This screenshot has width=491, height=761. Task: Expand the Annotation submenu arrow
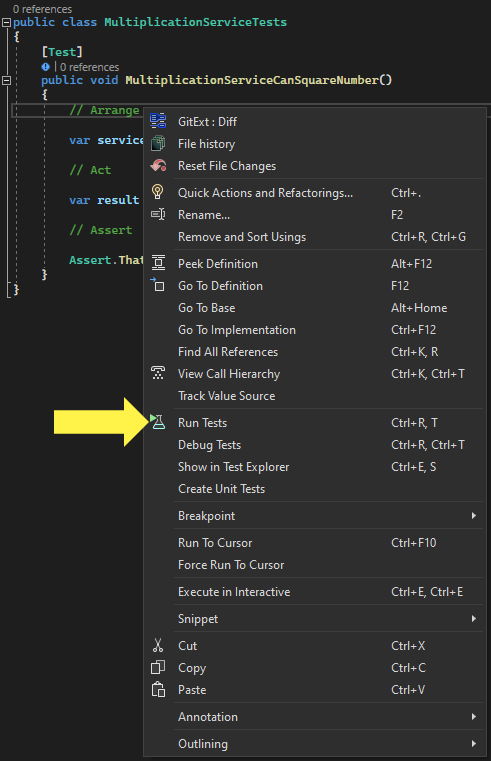[474, 716]
